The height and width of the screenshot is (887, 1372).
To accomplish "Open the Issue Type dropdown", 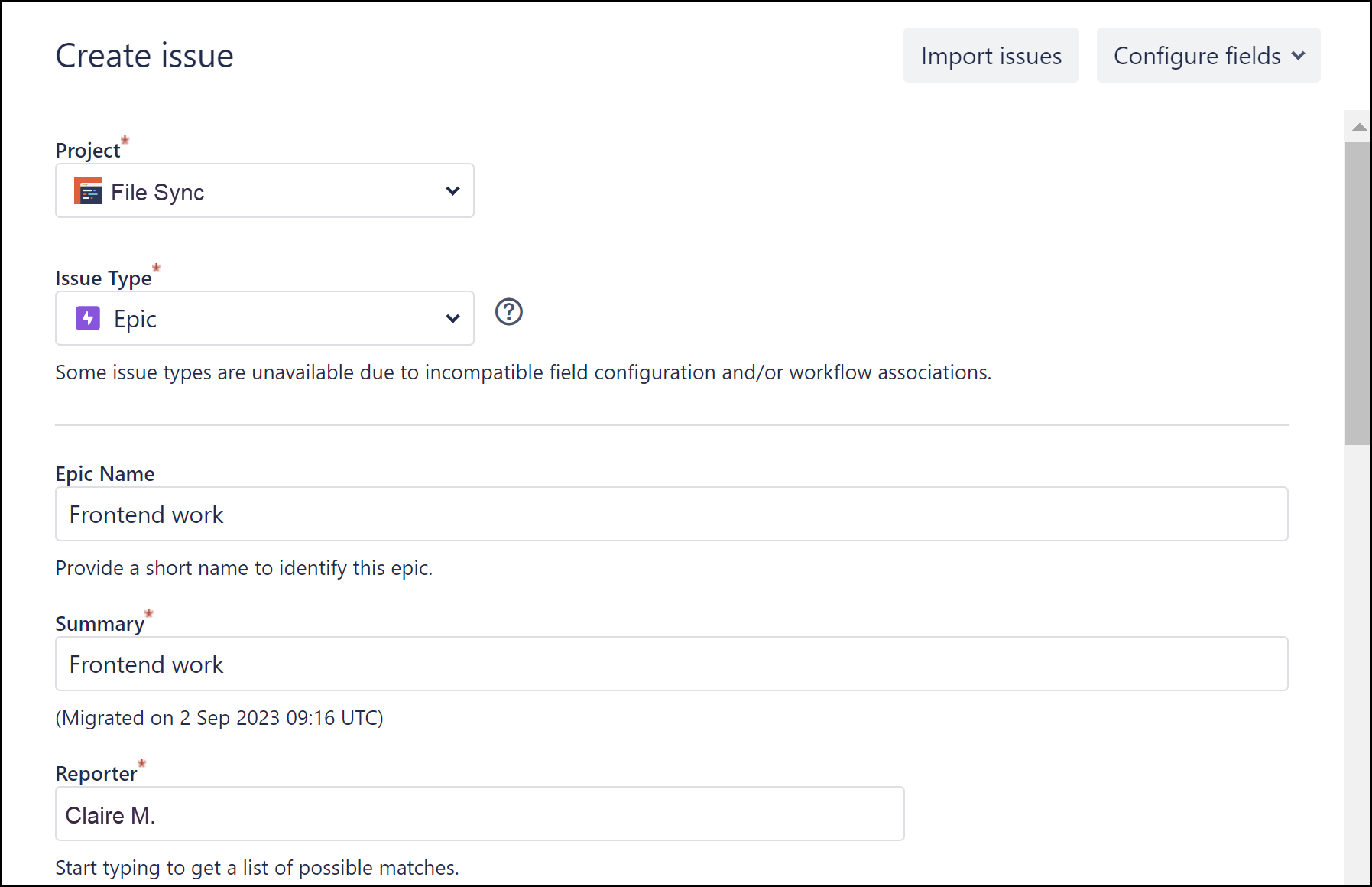I will click(x=264, y=318).
